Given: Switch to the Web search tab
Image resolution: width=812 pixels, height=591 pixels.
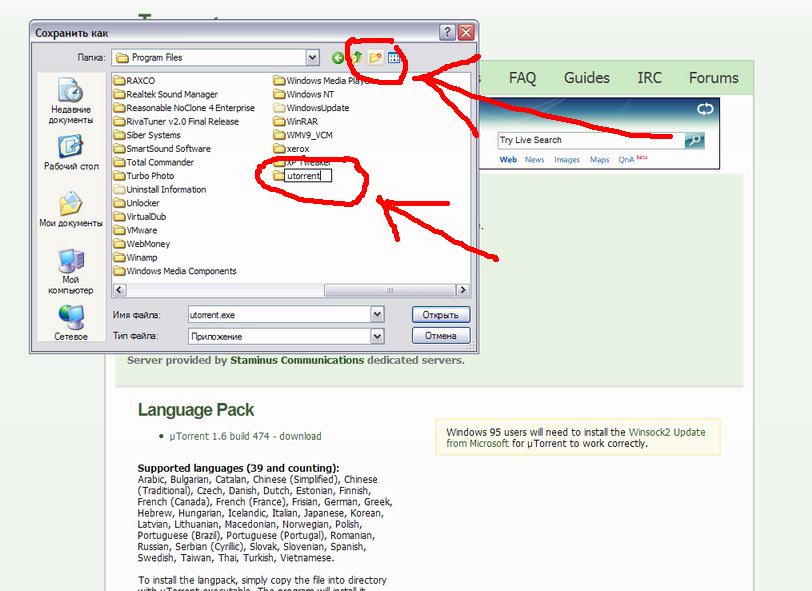Looking at the screenshot, I should coord(508,160).
